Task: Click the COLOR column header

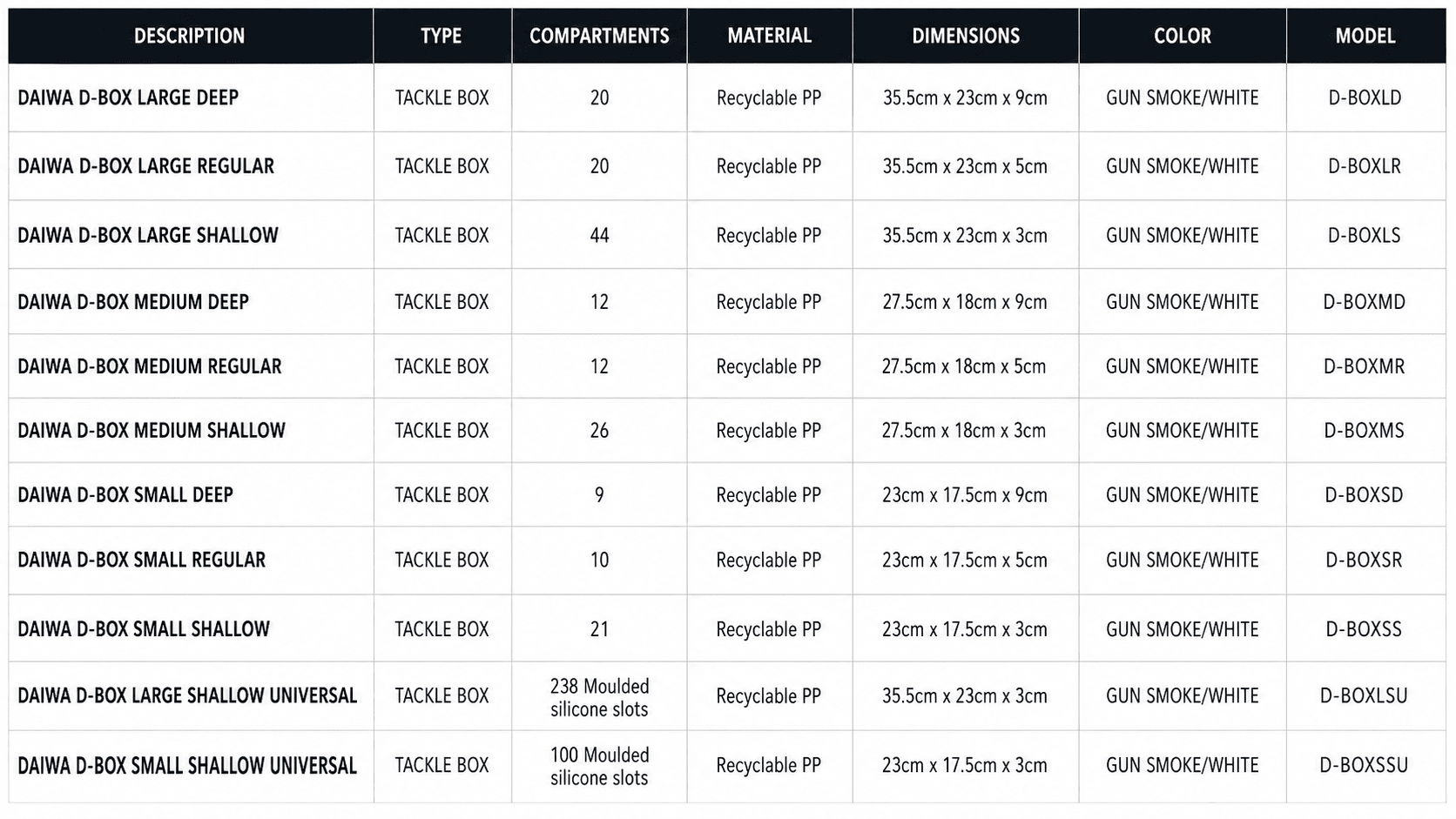Action: [1183, 36]
